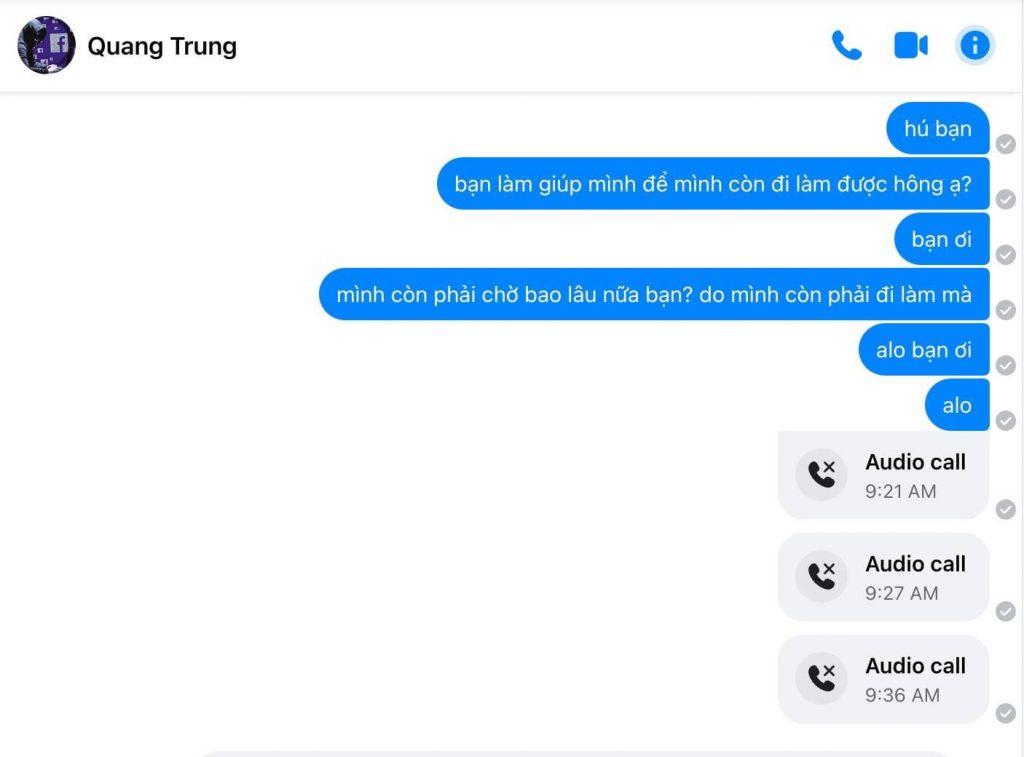Select the "bạn ơi" message bubble

pyautogui.click(x=941, y=239)
